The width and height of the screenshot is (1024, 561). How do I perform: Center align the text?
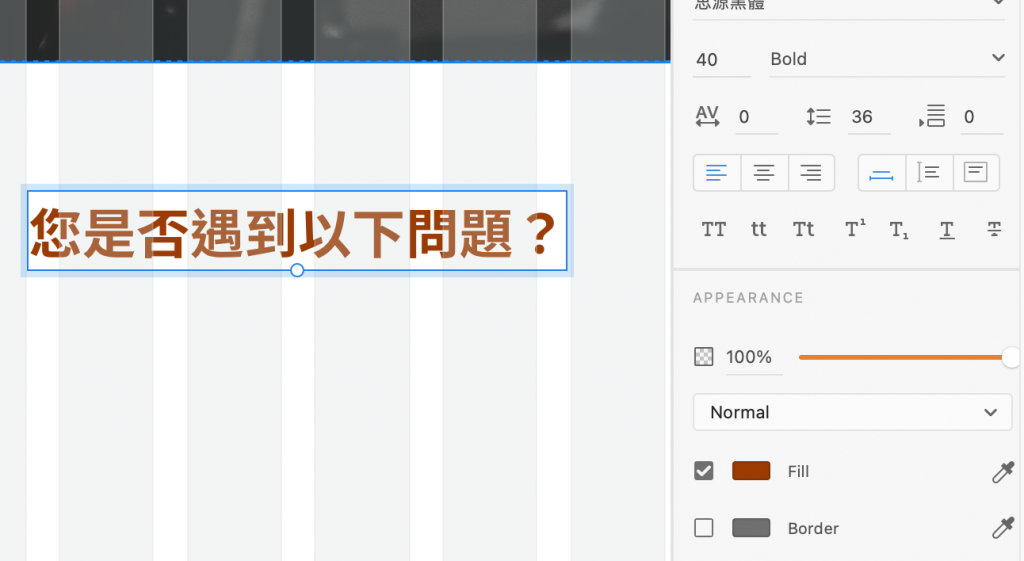[x=764, y=173]
